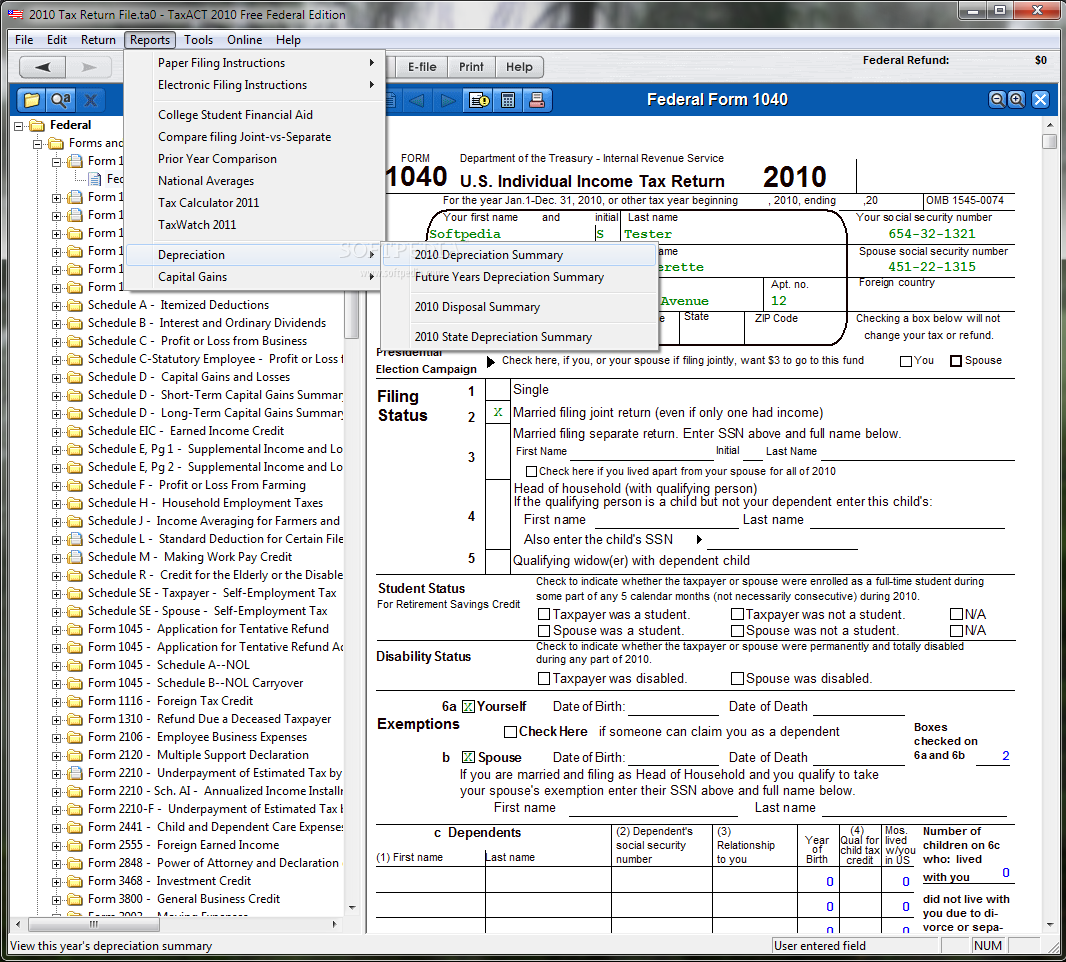This screenshot has height=962, width=1066.
Task: Click the Schedule F folder icon
Action: click(75, 485)
